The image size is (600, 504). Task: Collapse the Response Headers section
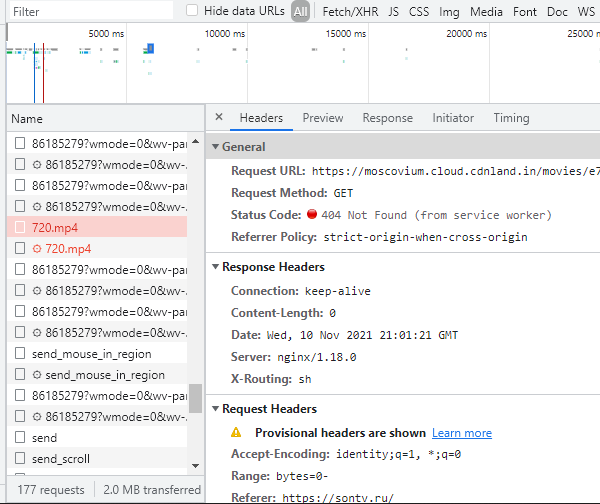pos(215,267)
